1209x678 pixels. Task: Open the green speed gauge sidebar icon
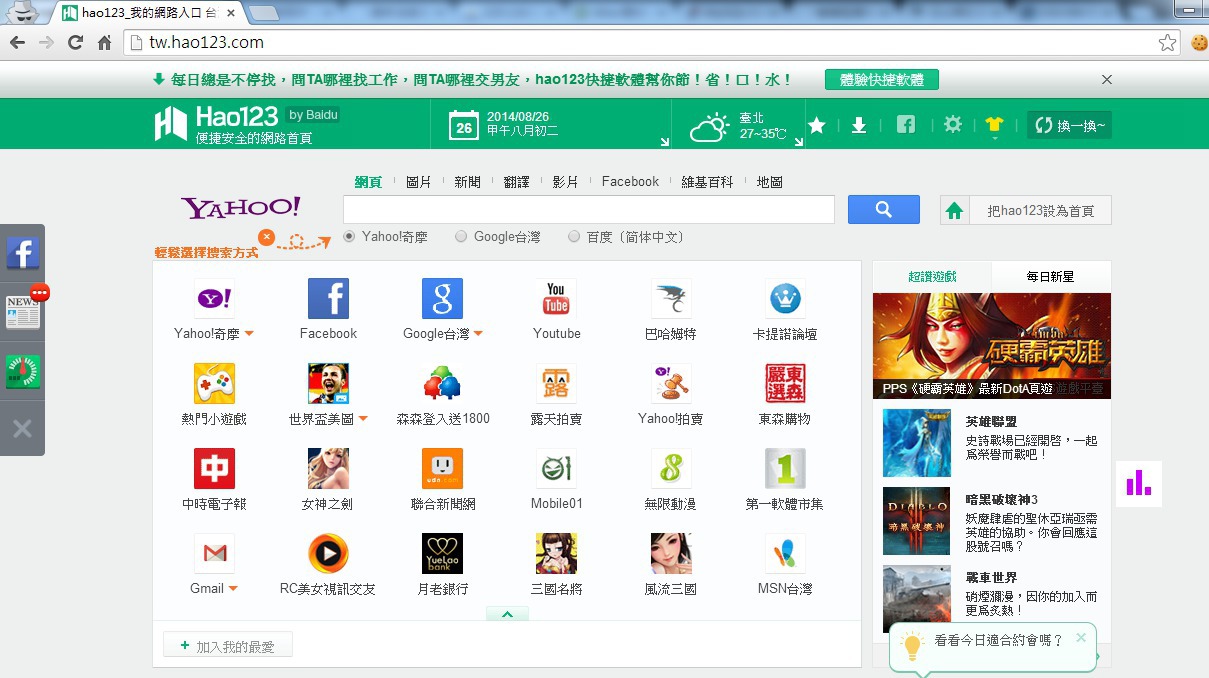click(x=23, y=372)
